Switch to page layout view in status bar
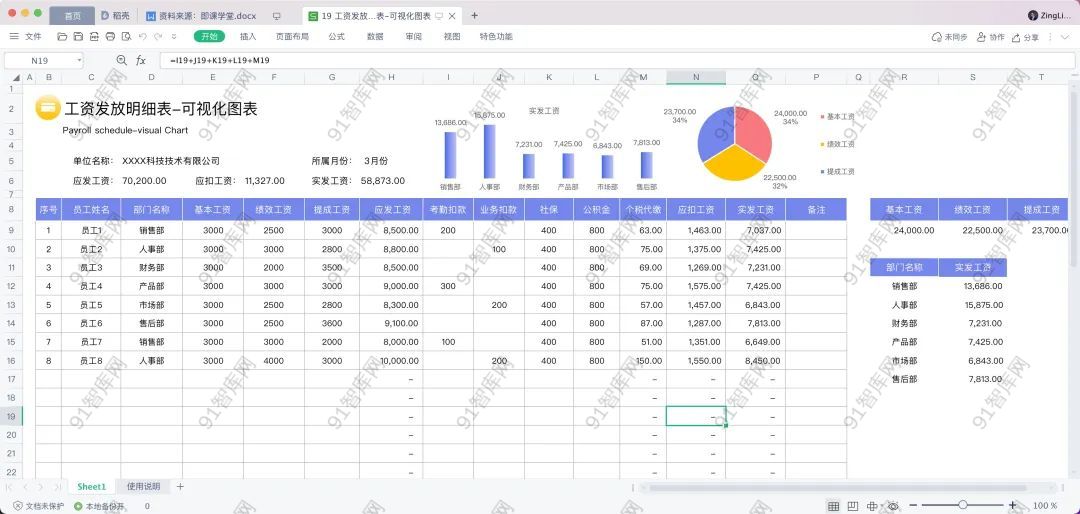This screenshot has height=514, width=1080. (853, 506)
